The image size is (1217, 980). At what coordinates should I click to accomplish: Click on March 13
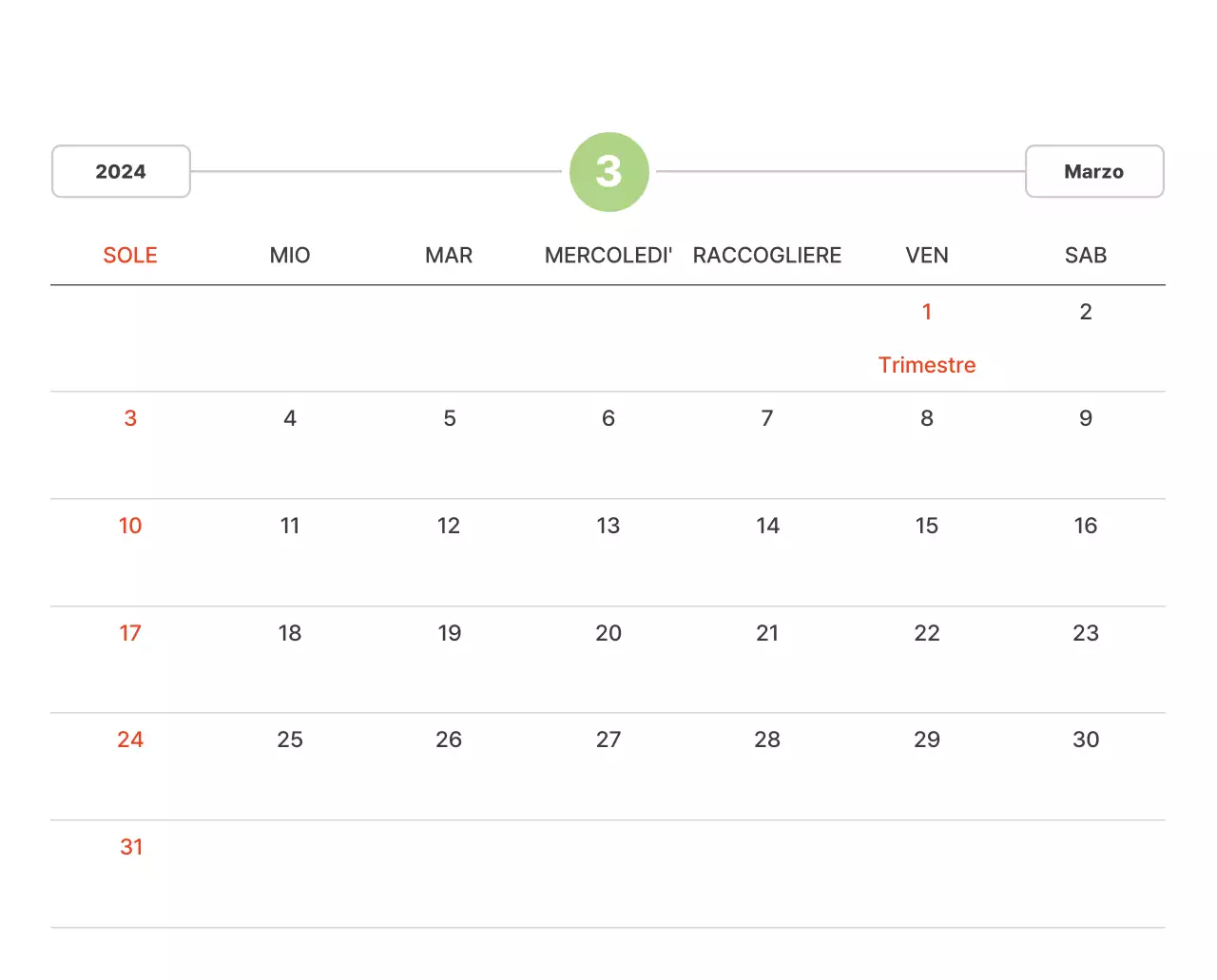(x=608, y=526)
